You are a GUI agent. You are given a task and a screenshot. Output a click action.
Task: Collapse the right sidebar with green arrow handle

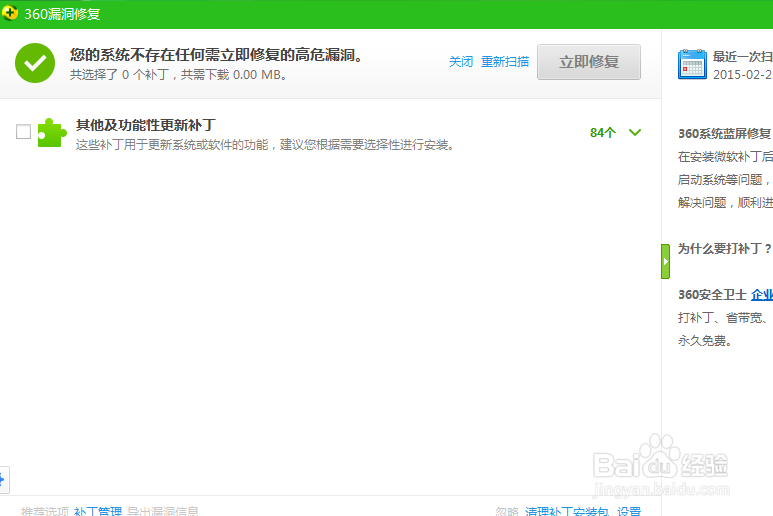[x=666, y=261]
